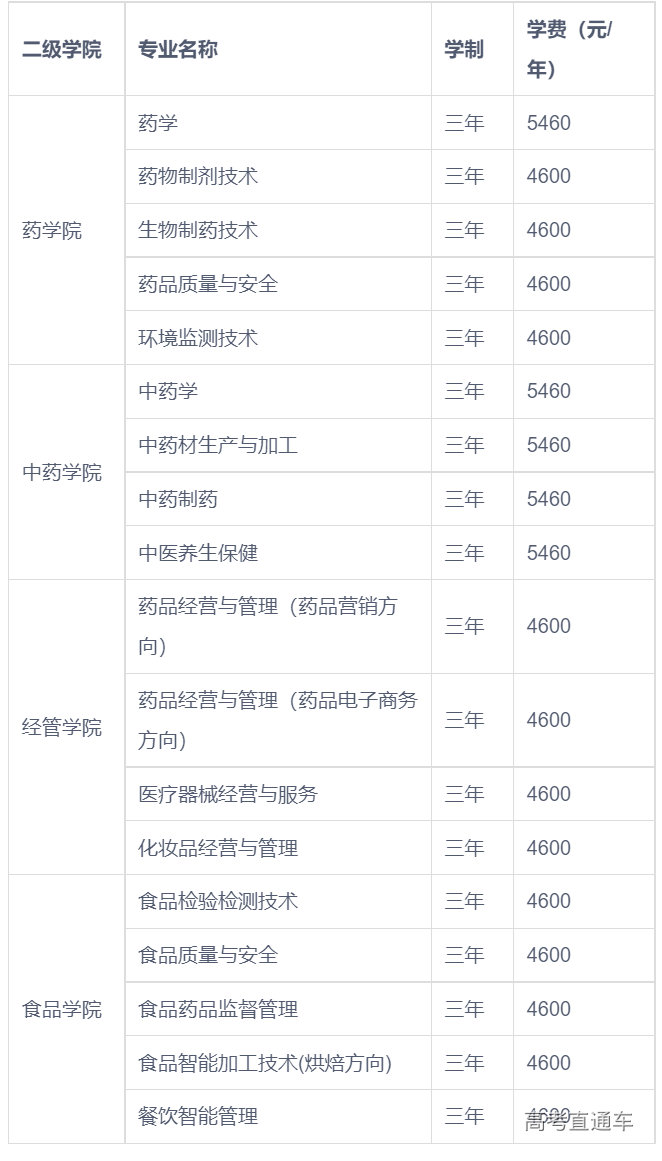Click the 药物制剂技术 major name
The image size is (662, 1161).
coord(198,176)
